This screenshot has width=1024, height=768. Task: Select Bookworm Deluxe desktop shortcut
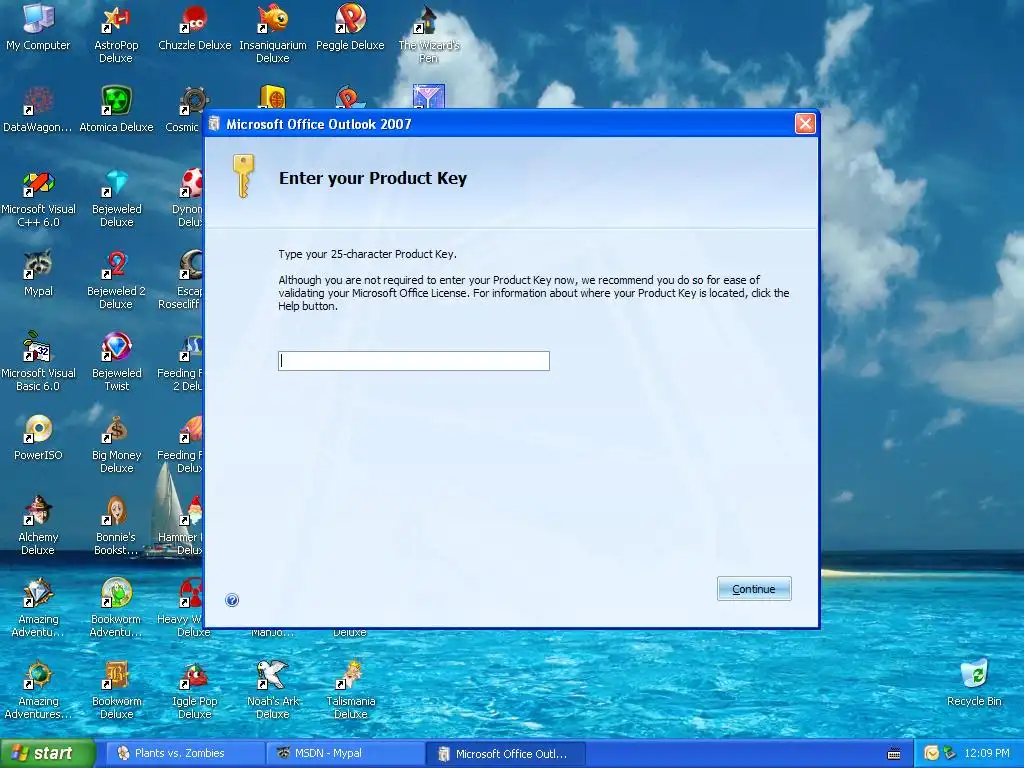[x=116, y=690]
